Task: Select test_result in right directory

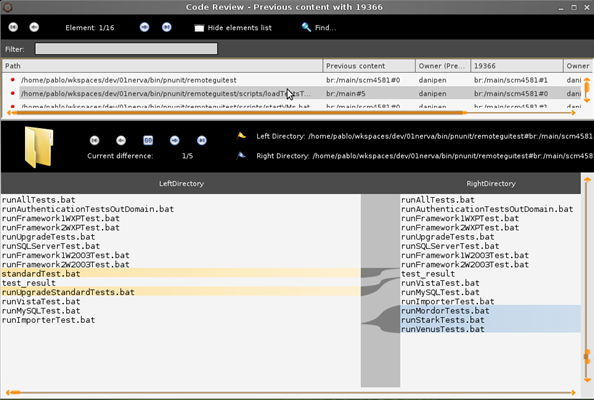Action: click(428, 273)
